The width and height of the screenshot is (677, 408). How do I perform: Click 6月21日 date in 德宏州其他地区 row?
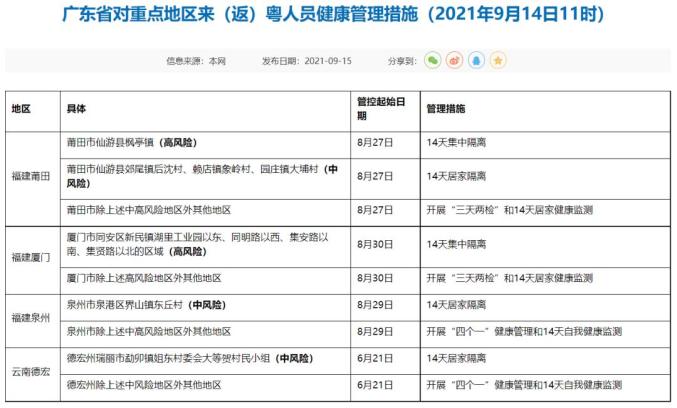tap(375, 385)
